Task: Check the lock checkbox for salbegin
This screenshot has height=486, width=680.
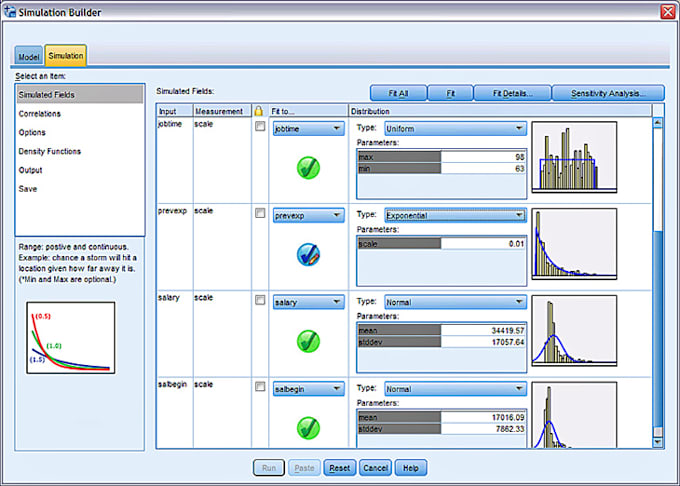Action: click(x=260, y=385)
